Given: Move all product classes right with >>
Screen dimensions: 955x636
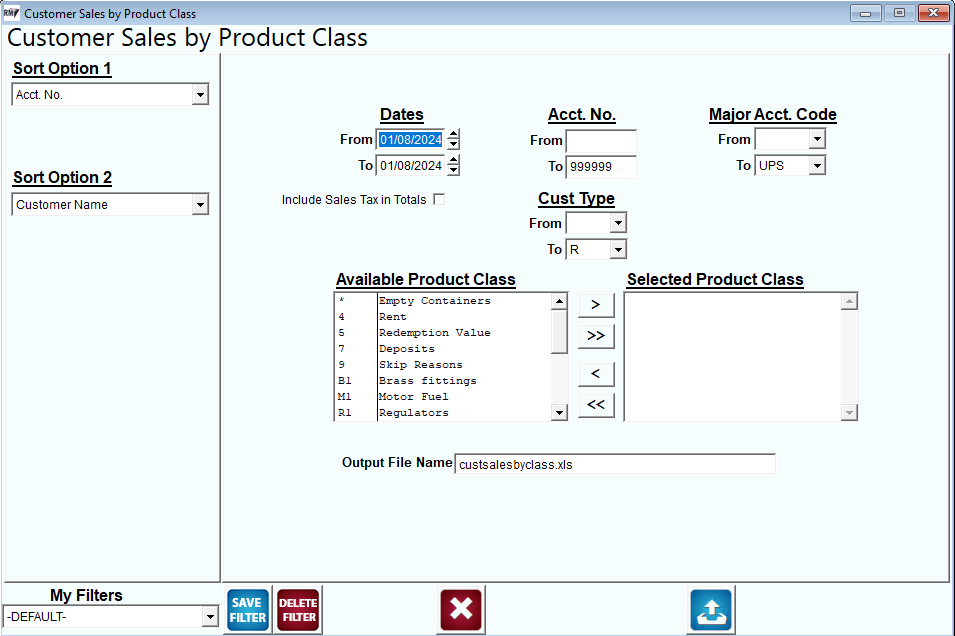Looking at the screenshot, I should 596,336.
